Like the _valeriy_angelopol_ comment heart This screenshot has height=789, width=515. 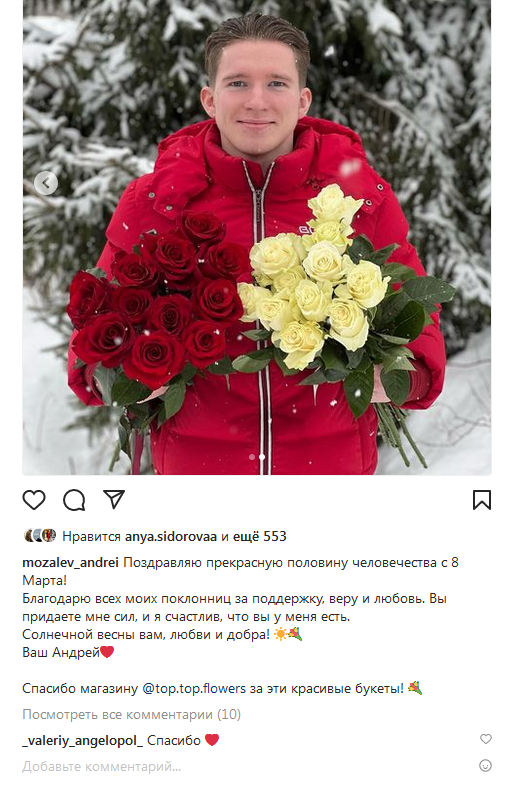pyautogui.click(x=485, y=739)
